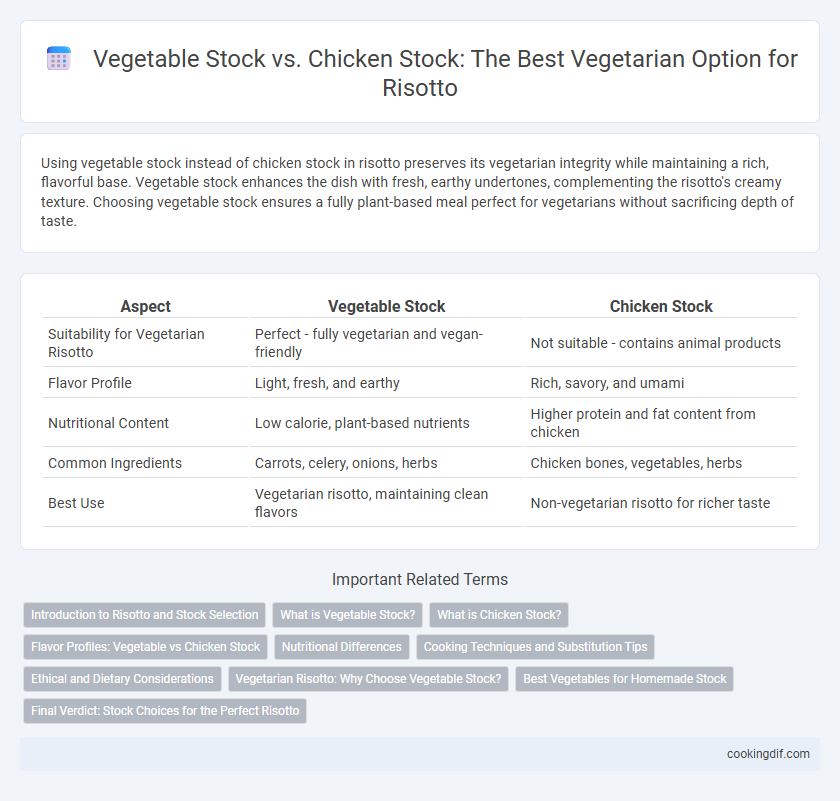Select the Flavor Profile table row label
This screenshot has height=801, width=840.
click(x=90, y=383)
